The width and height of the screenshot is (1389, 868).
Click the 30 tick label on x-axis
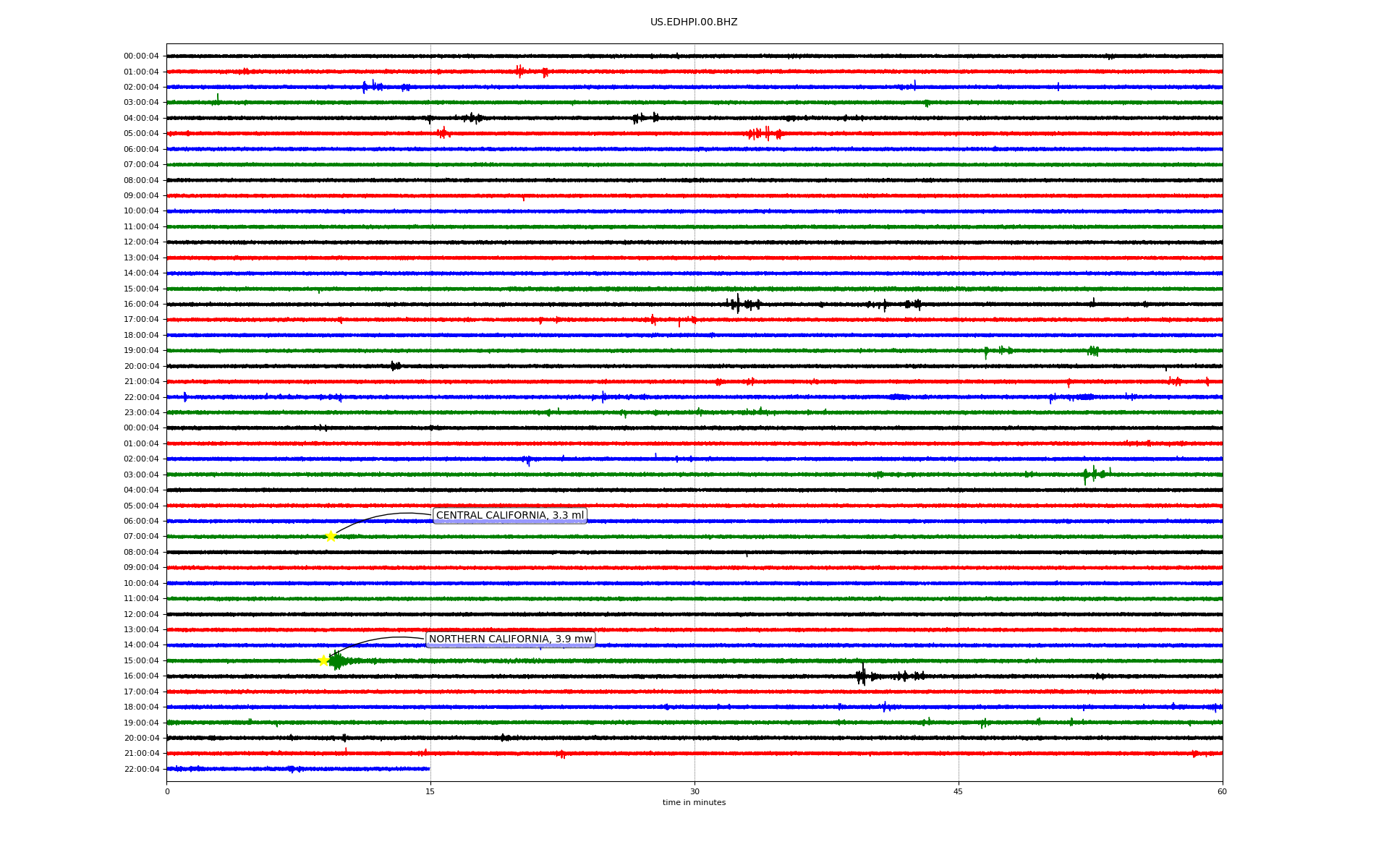pyautogui.click(x=694, y=791)
